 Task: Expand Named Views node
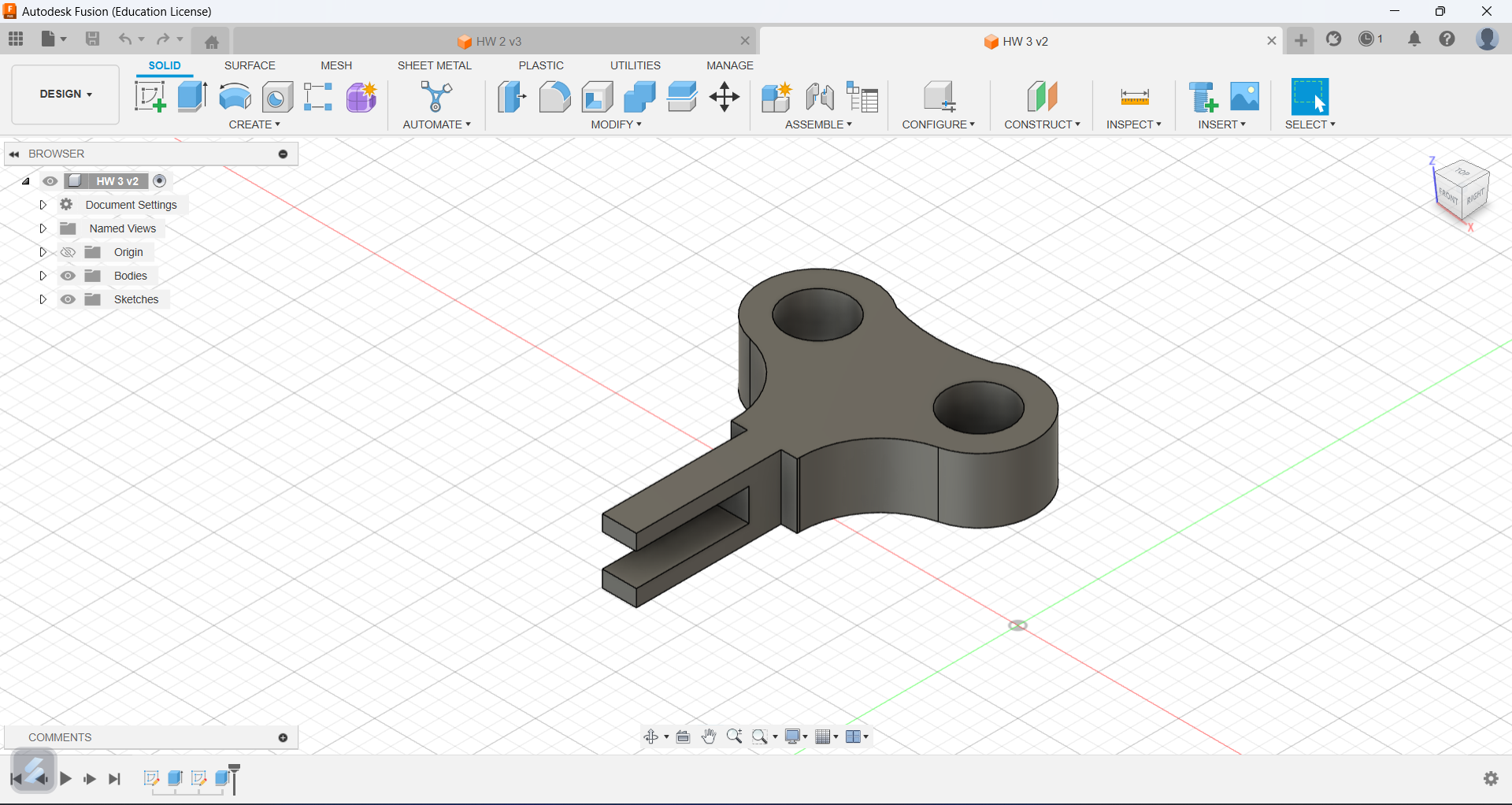[43, 228]
